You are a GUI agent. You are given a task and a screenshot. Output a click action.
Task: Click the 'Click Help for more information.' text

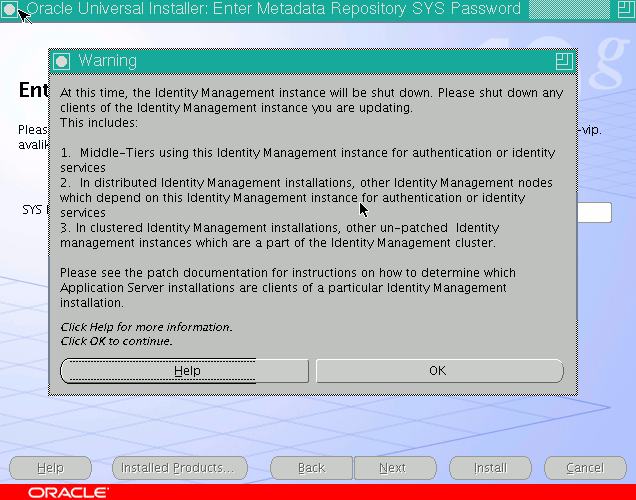tap(146, 327)
